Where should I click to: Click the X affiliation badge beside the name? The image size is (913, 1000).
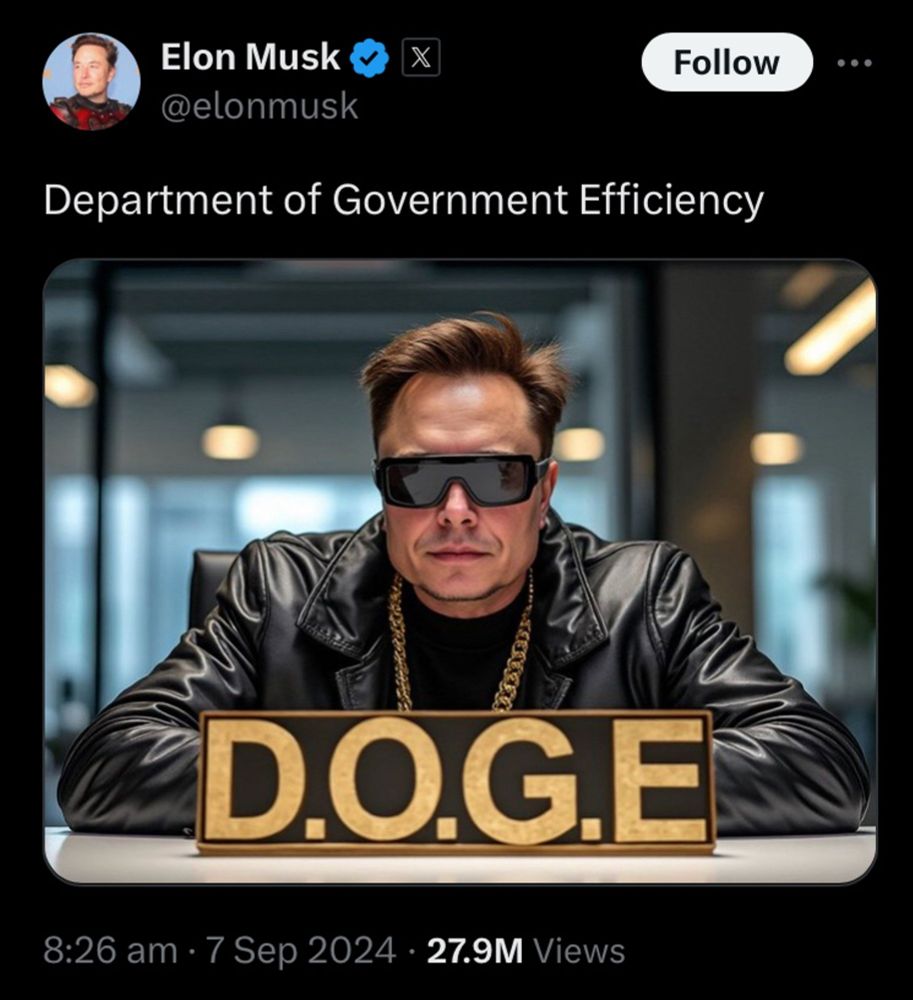[420, 58]
